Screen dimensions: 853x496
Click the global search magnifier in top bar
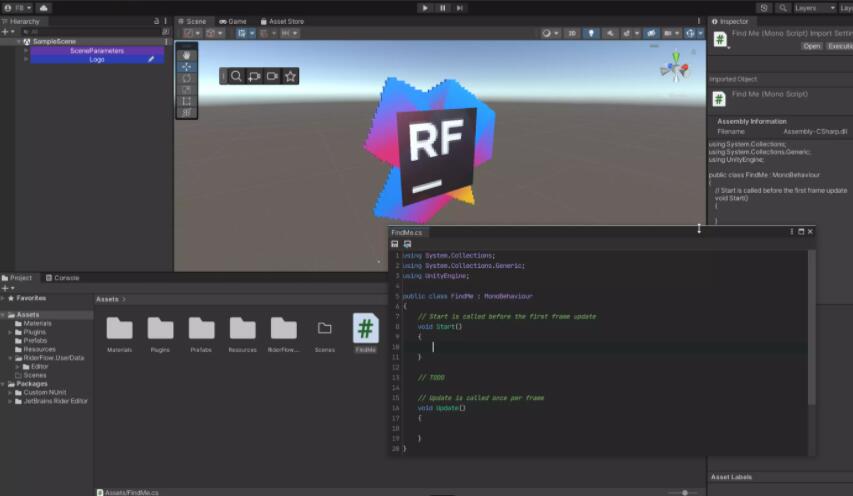click(782, 8)
